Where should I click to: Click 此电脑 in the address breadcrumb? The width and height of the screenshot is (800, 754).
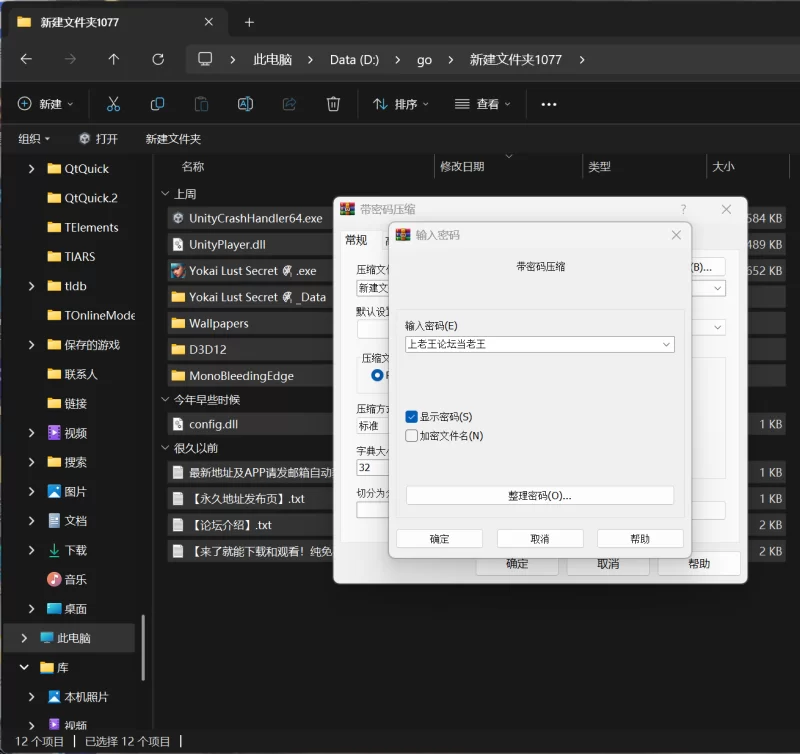point(272,60)
